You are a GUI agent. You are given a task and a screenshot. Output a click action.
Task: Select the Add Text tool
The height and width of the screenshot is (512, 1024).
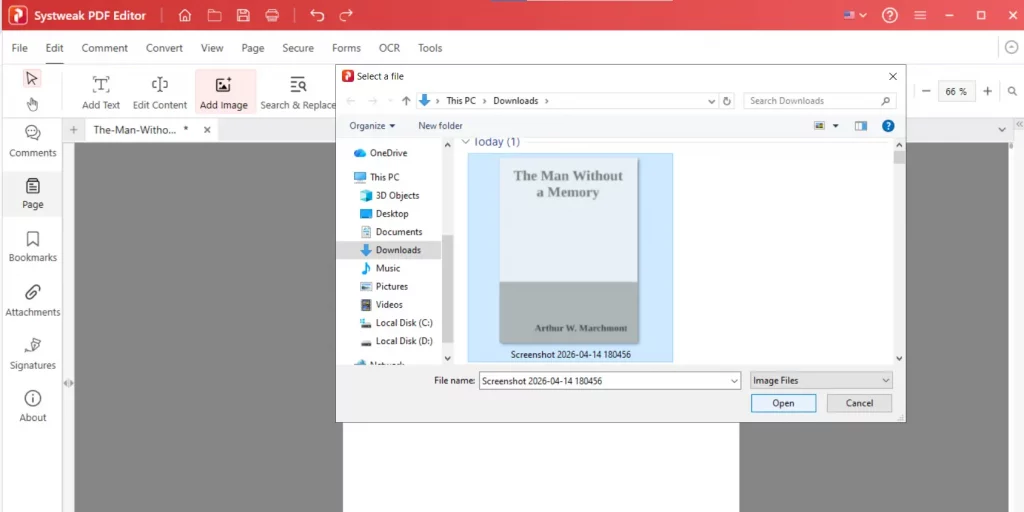click(x=101, y=92)
